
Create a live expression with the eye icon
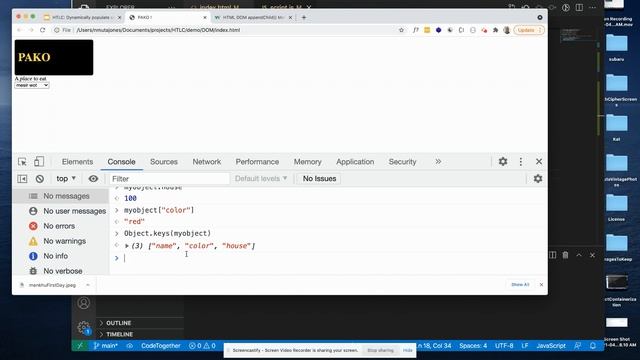[93, 179]
